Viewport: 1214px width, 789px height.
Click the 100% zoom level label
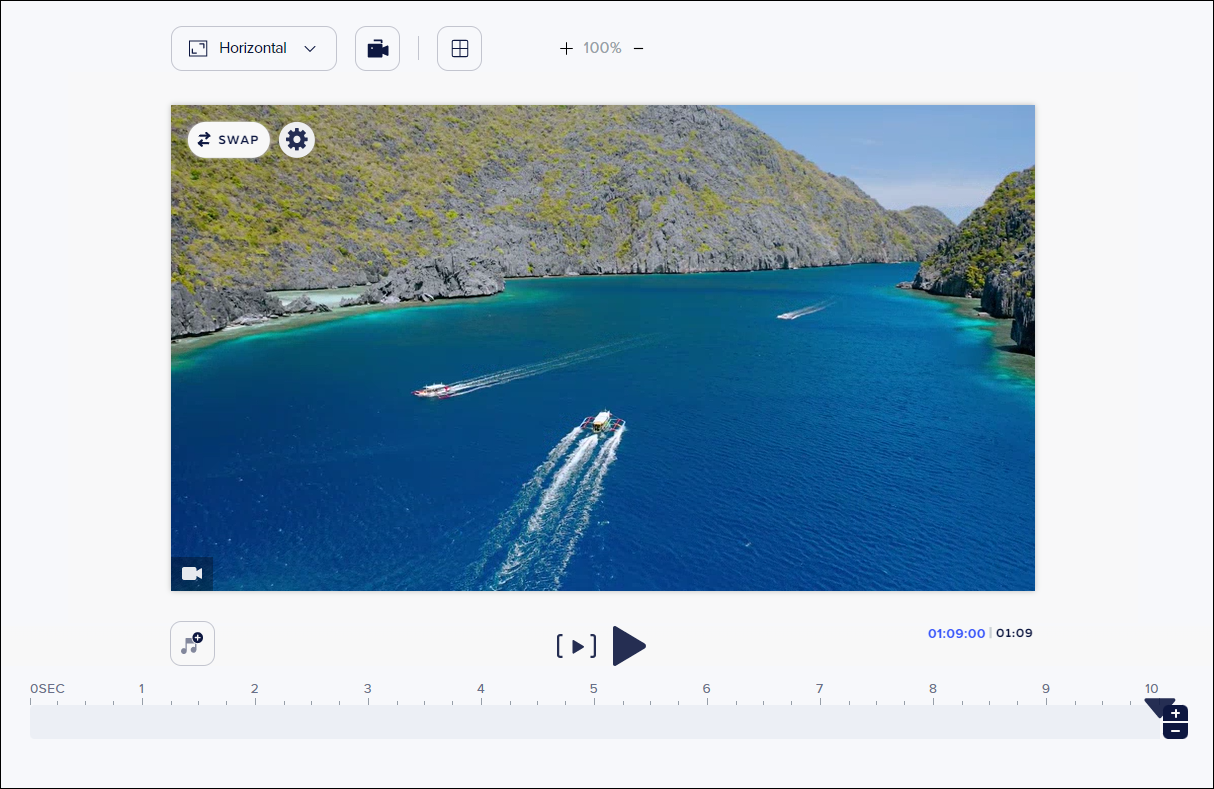(602, 48)
